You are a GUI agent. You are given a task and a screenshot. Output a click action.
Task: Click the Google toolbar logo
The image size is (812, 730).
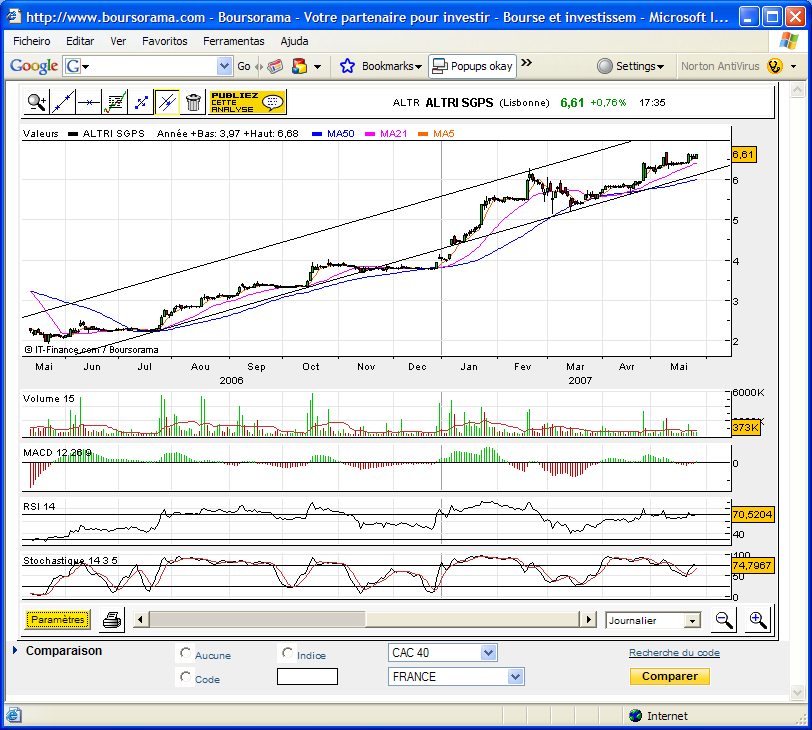[x=34, y=66]
